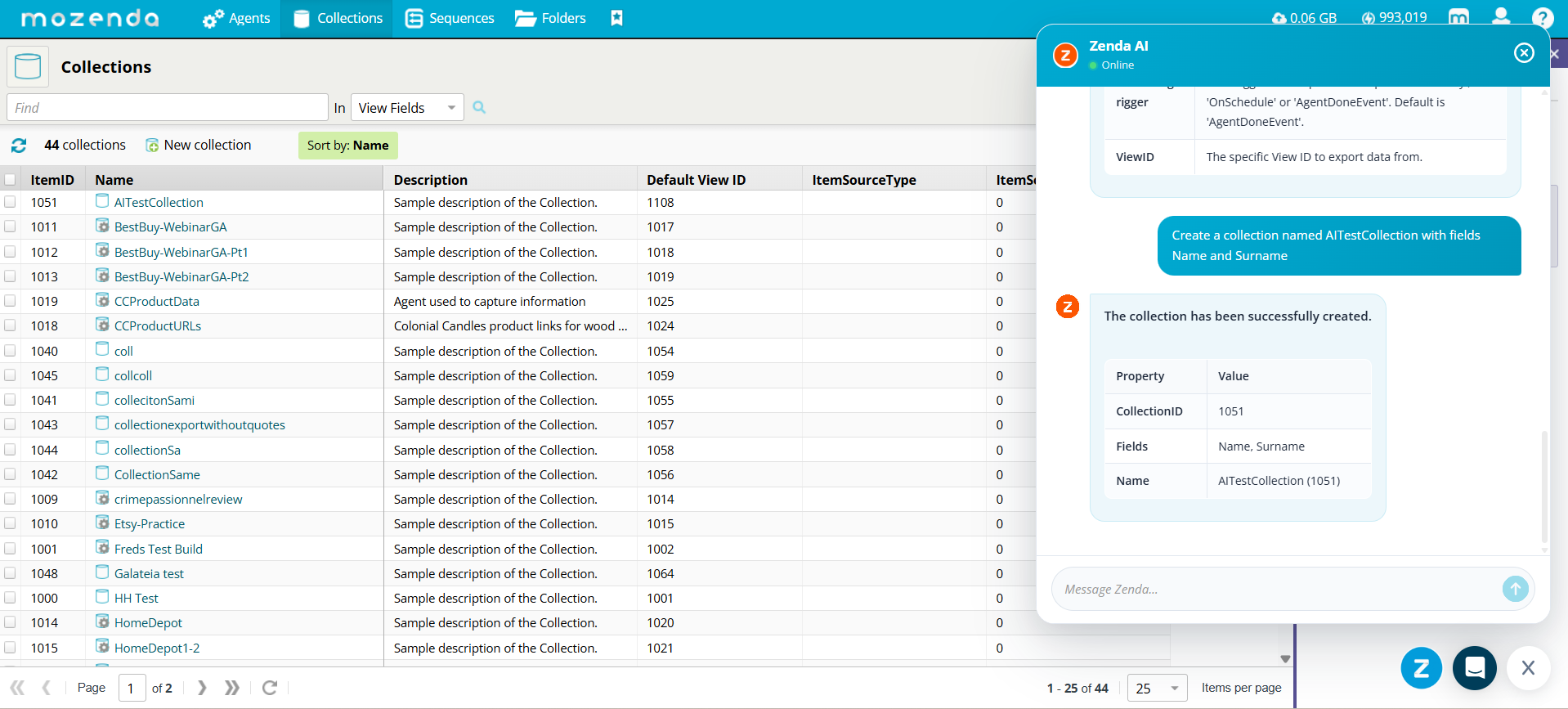Open the collectionexportwithoutquotes collection
The width and height of the screenshot is (1568, 709).
pyautogui.click(x=199, y=424)
